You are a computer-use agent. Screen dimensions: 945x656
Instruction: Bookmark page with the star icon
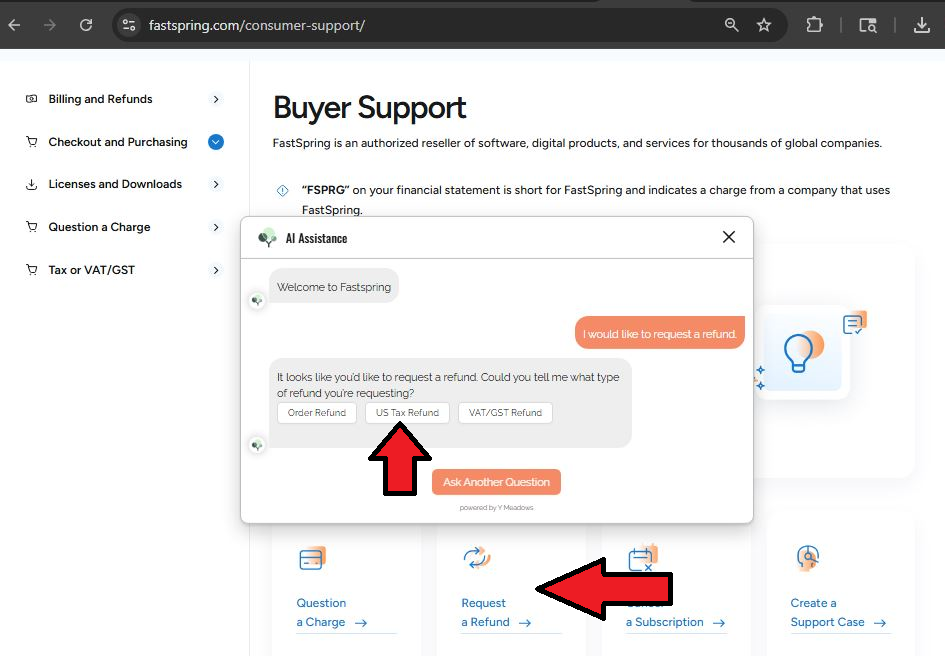[764, 25]
